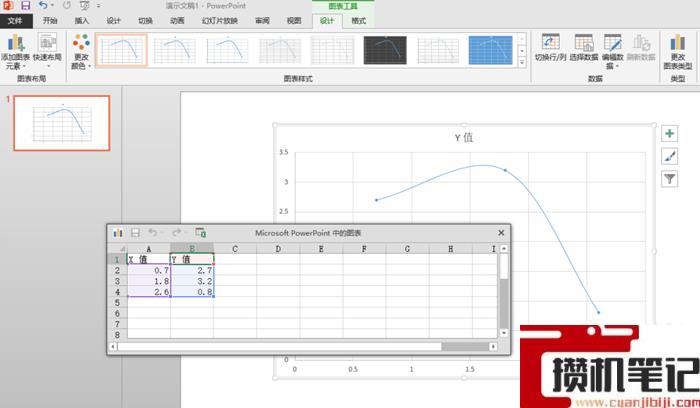Click the Chart Styles brush button
This screenshot has width=700, height=408.
coord(669,156)
